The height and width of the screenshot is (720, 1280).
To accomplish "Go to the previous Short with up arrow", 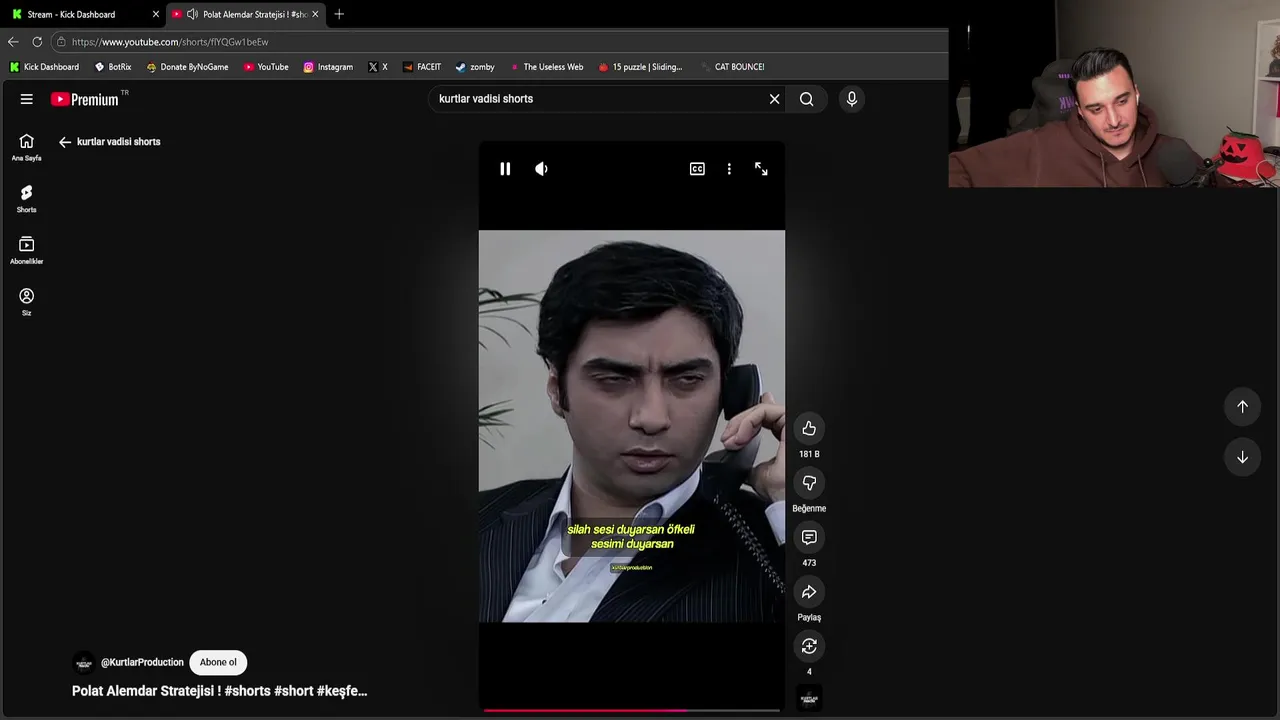I will (x=1242, y=406).
